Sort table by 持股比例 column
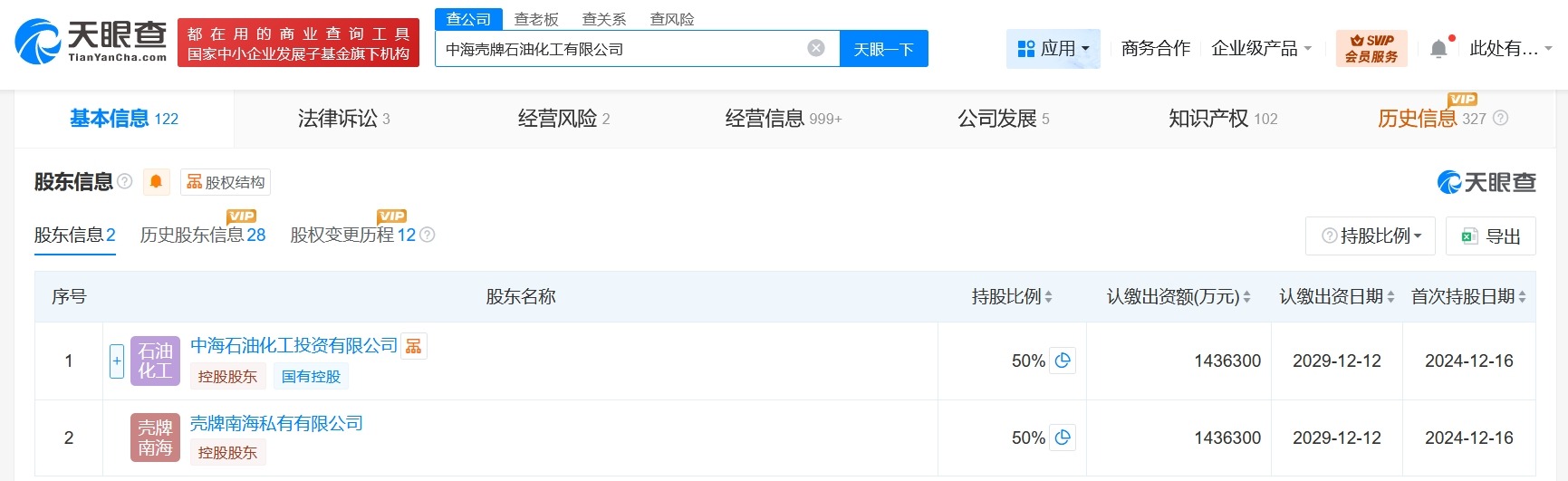 1048,297
